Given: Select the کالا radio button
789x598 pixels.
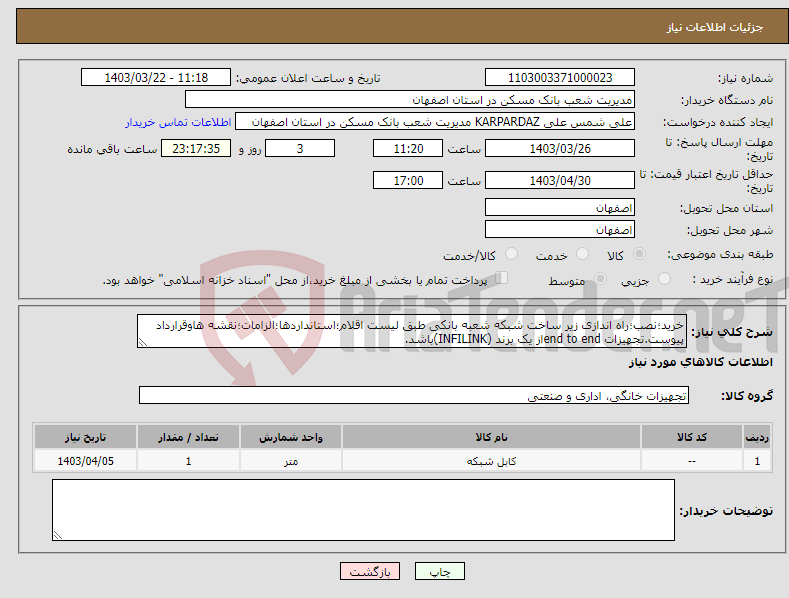Looking at the screenshot, I should pos(639,254).
